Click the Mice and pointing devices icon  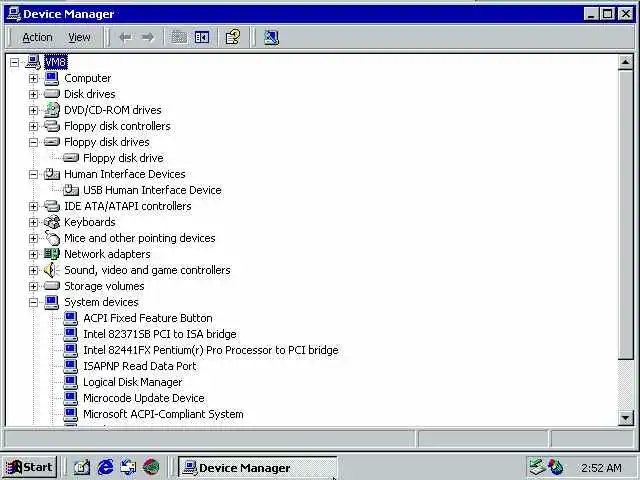point(52,238)
